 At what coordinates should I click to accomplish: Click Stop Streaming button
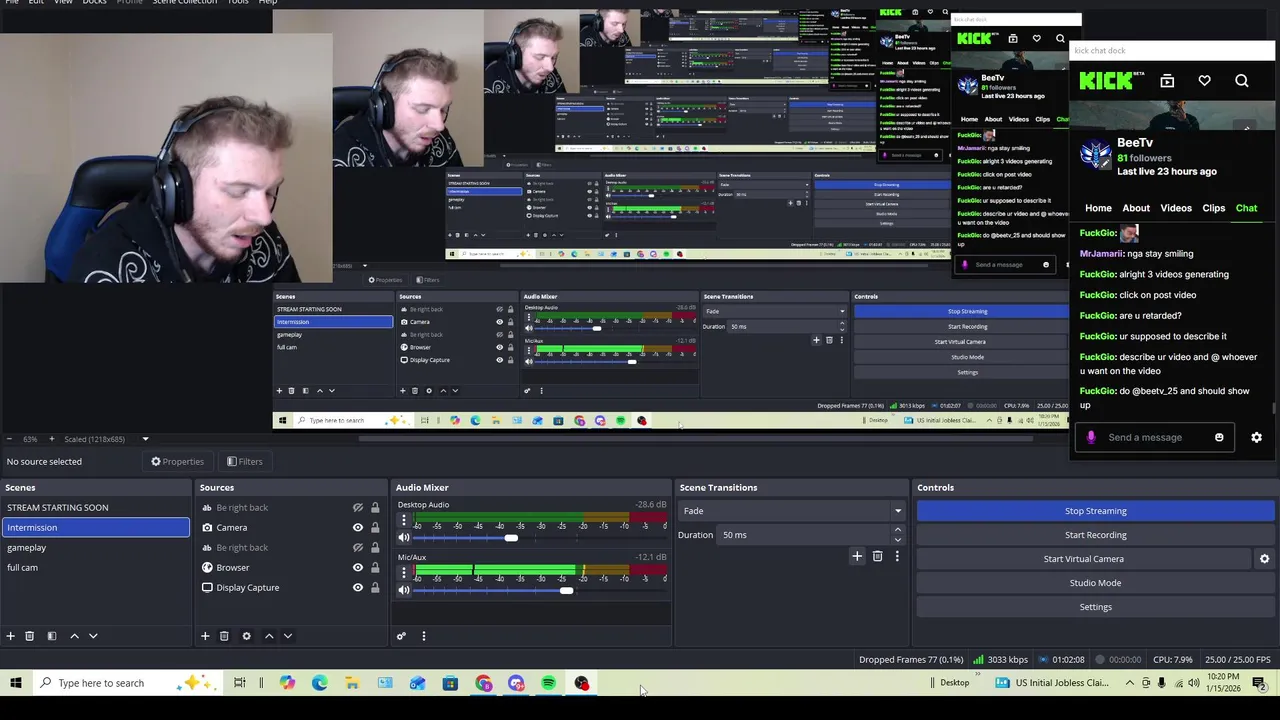pos(1095,511)
